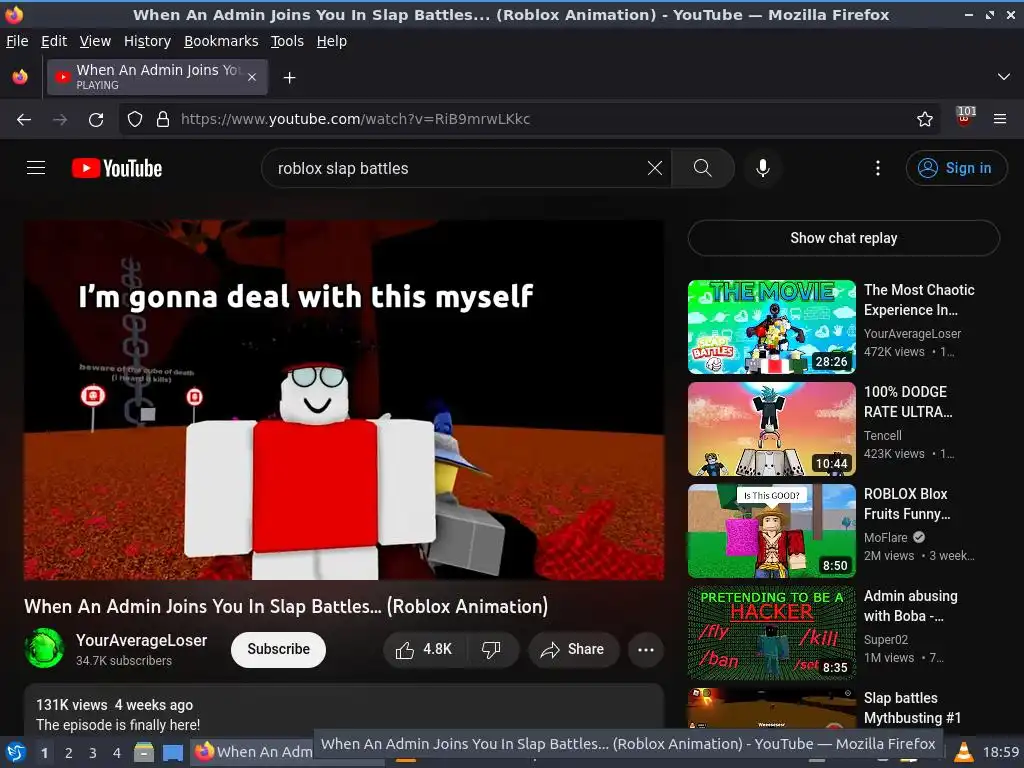
Task: Open the Firefox View pinned icon
Action: coord(20,77)
